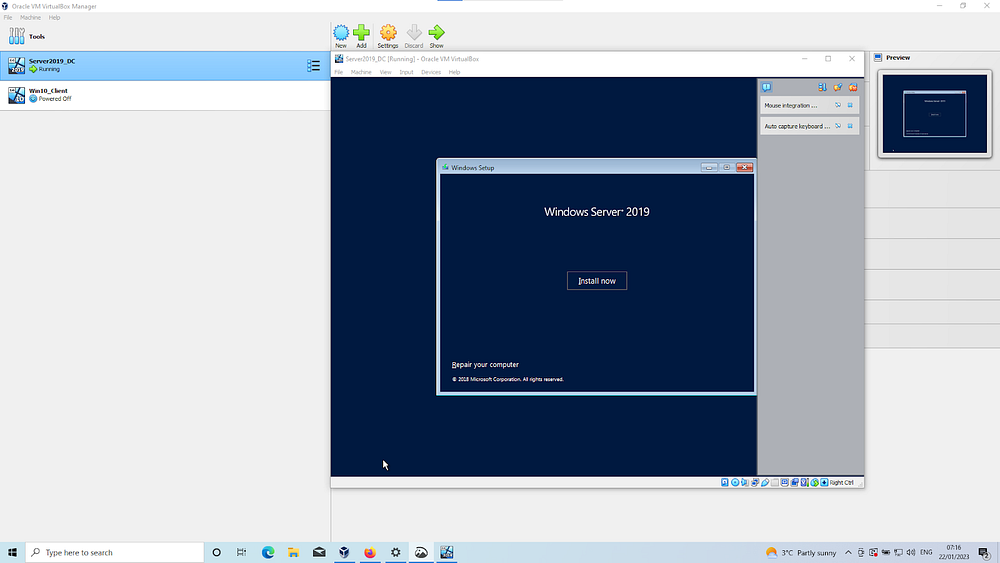Click the keyboard capture status icon
The width and height of the screenshot is (1000, 563).
824,483
